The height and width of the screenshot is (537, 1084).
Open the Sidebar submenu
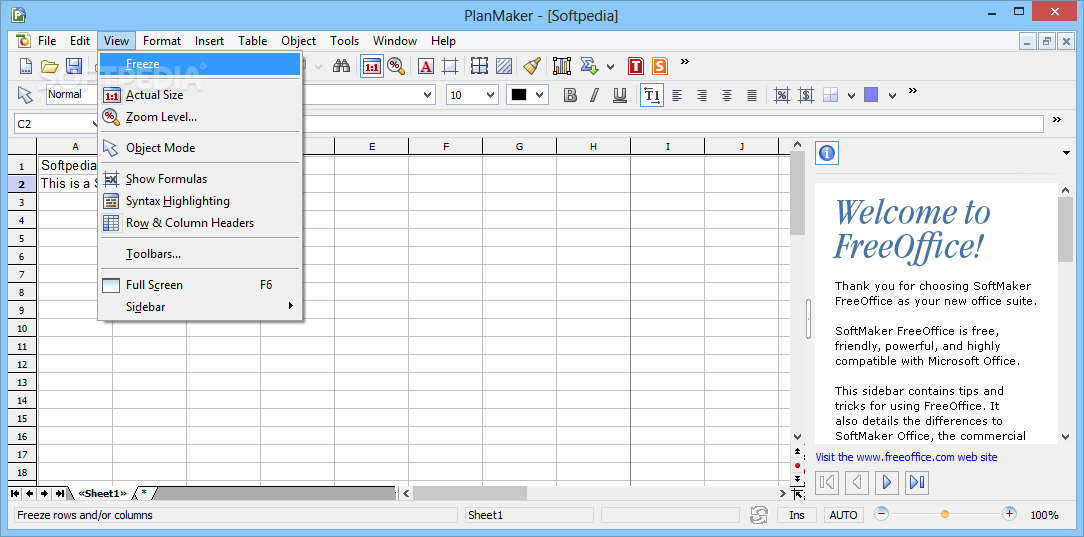(x=200, y=306)
